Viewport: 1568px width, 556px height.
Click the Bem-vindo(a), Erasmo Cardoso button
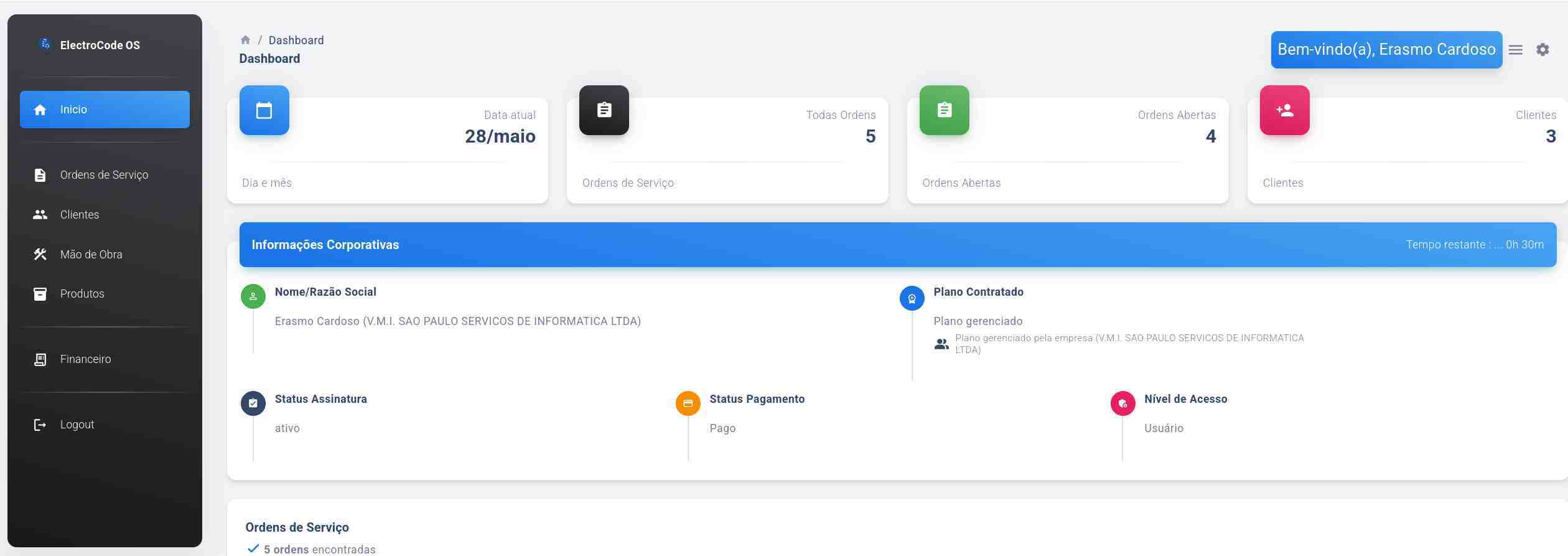pyautogui.click(x=1386, y=50)
